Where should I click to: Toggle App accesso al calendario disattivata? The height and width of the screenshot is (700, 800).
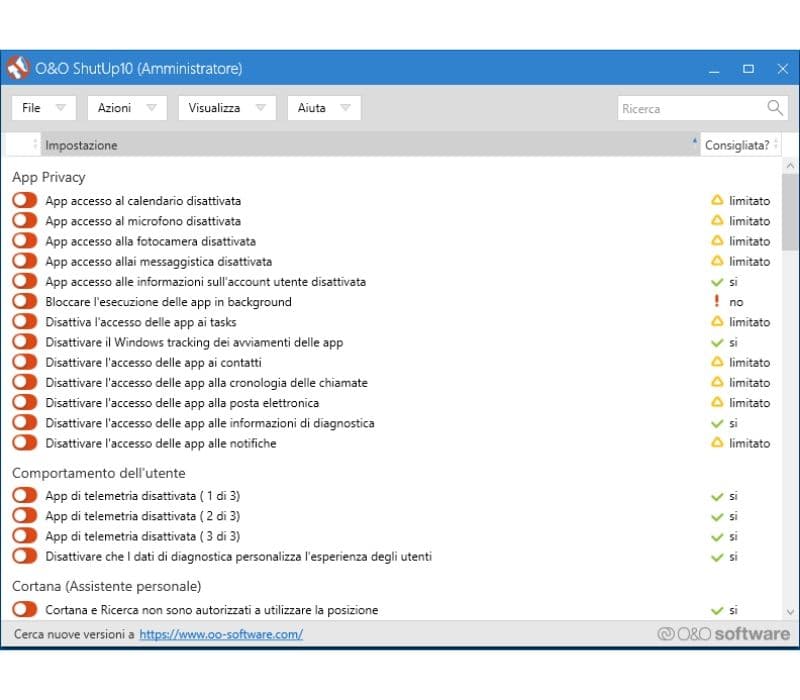click(x=25, y=200)
